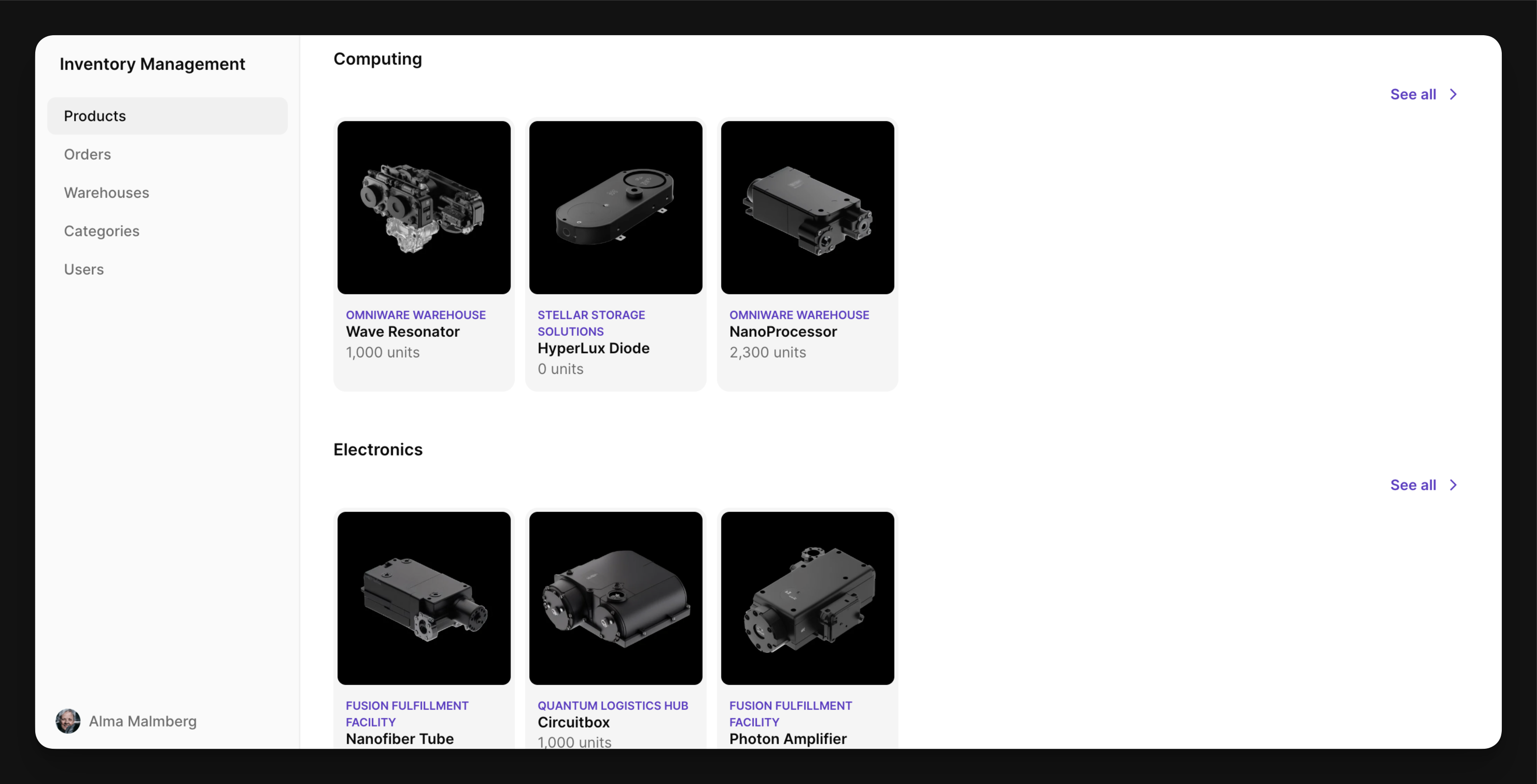Click the HyperLux Diode product name
This screenshot has height=784, width=1537.
tap(594, 348)
